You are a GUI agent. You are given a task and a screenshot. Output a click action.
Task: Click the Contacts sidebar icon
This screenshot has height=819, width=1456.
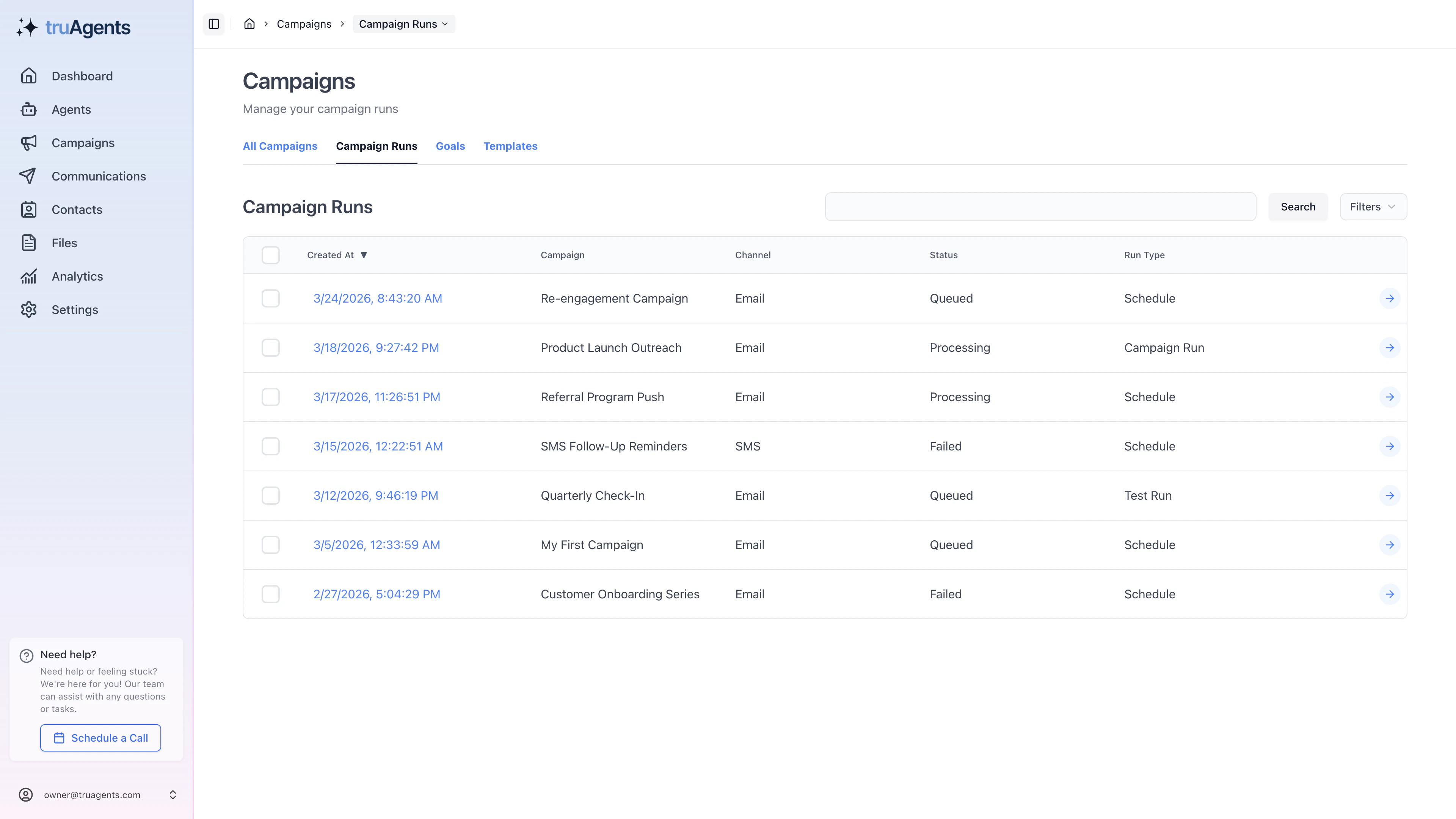pos(29,209)
